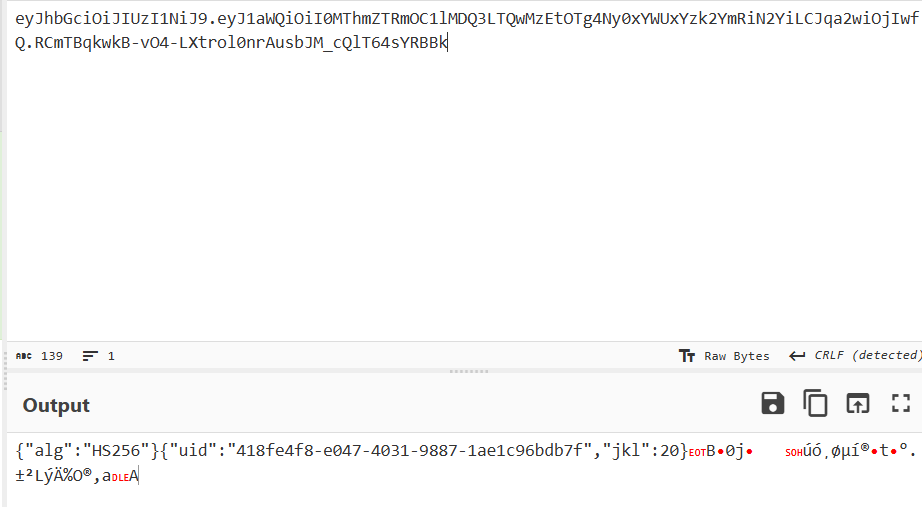Maximise the output pane
The height and width of the screenshot is (507, 922).
900,403
